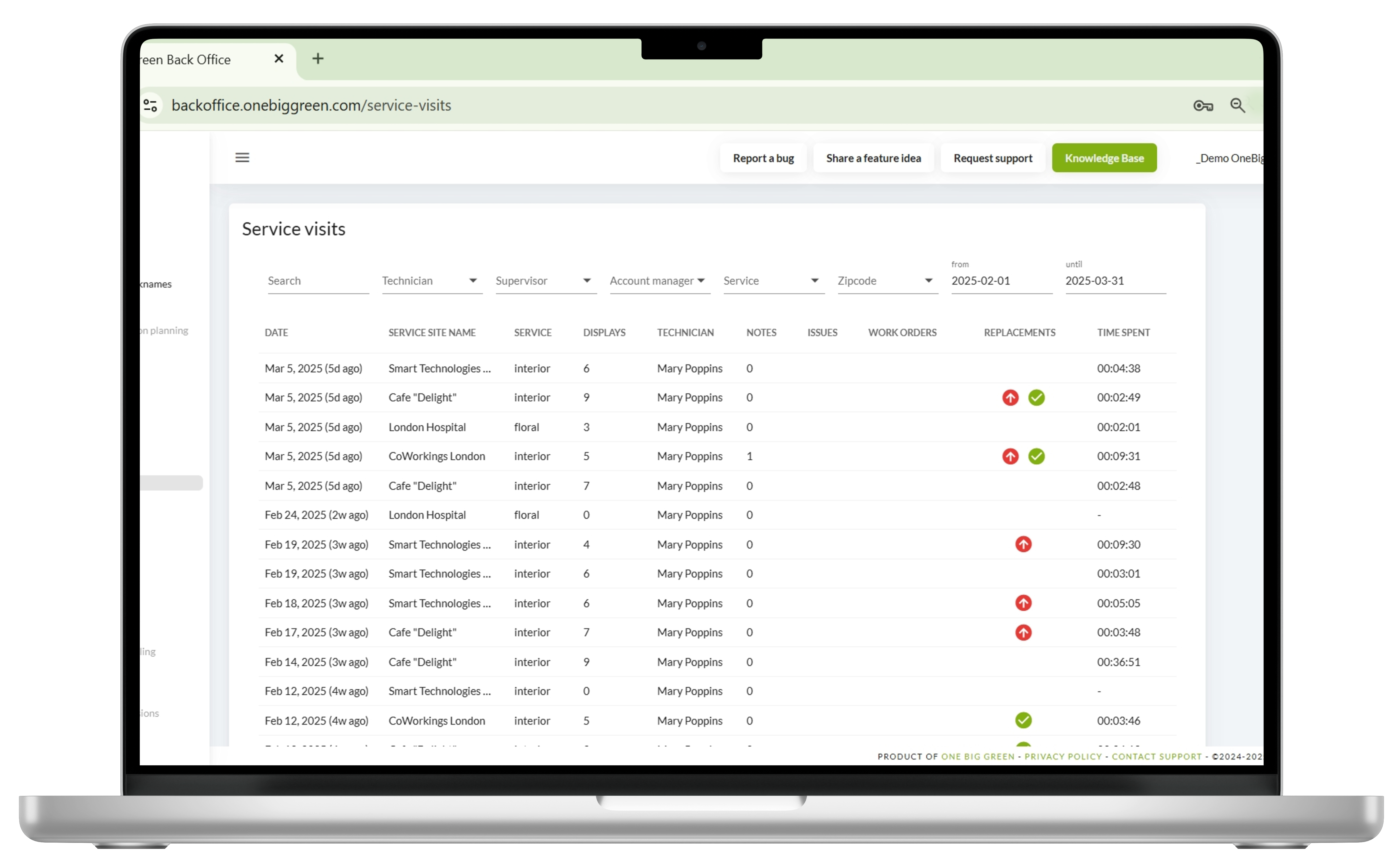Image resolution: width=1400 pixels, height=856 pixels.
Task: Click red up-arrow icon in Feb 19 00:09:30 row
Action: point(1023,544)
